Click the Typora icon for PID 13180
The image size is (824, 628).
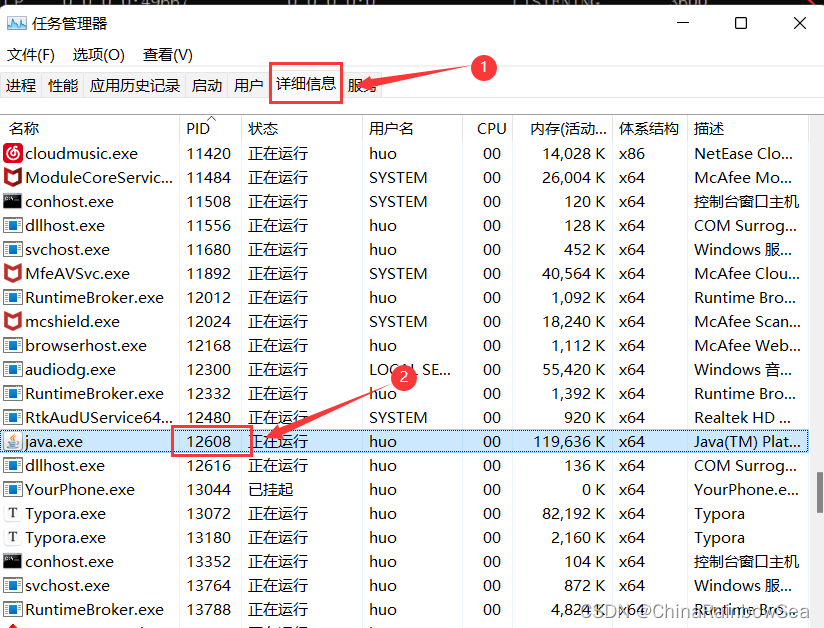[x=13, y=537]
